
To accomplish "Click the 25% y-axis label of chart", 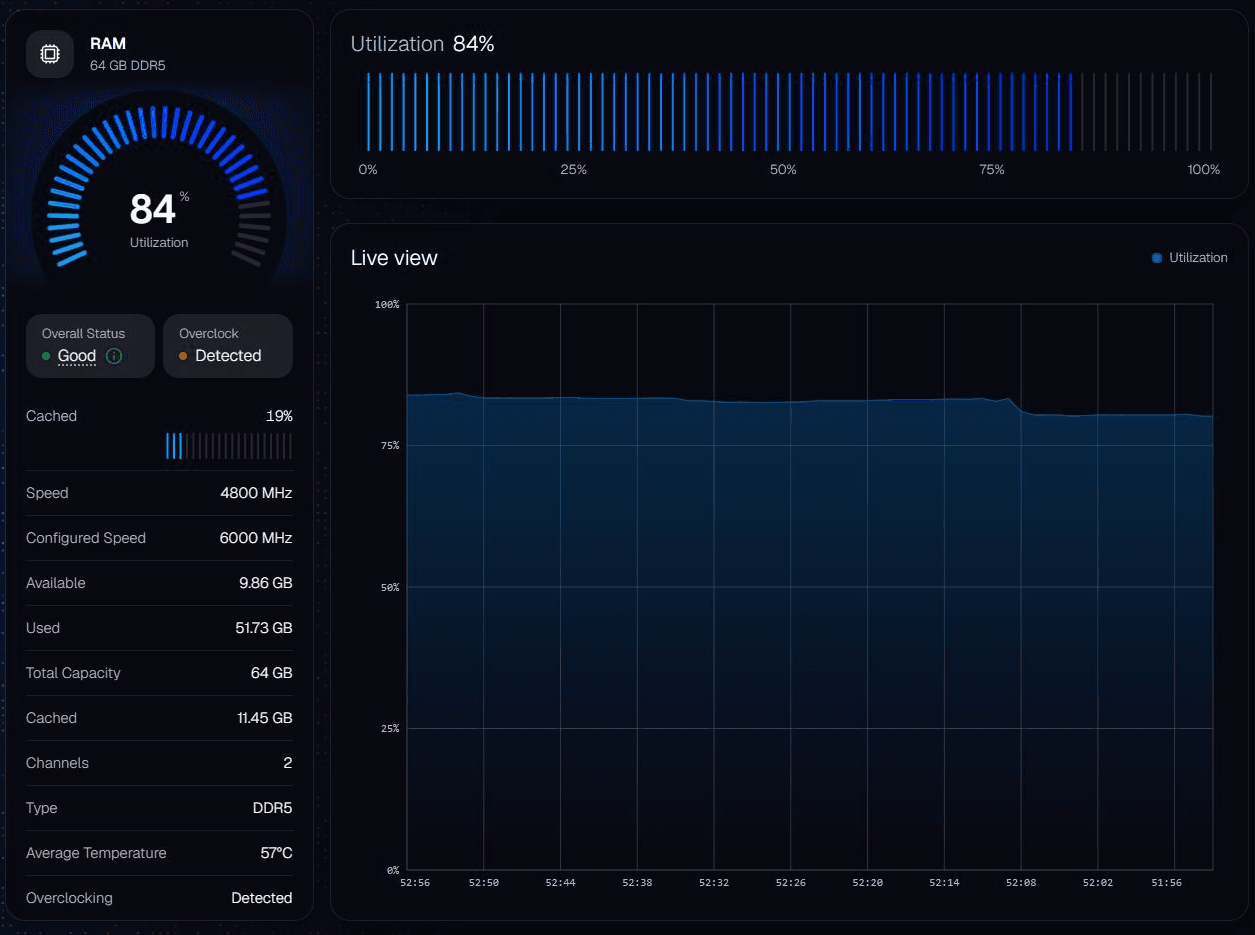I will (x=388, y=728).
